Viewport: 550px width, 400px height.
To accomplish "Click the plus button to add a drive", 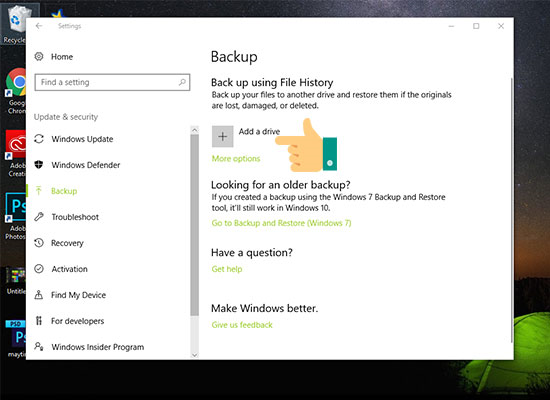I will click(x=222, y=136).
